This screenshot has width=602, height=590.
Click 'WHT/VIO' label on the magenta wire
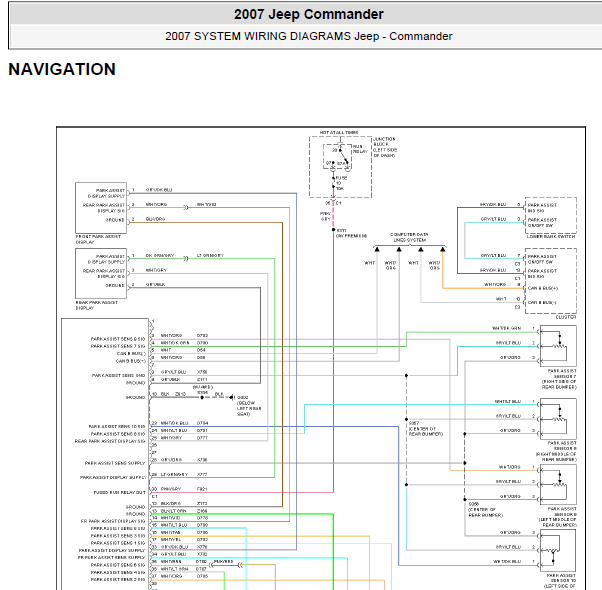click(207, 205)
